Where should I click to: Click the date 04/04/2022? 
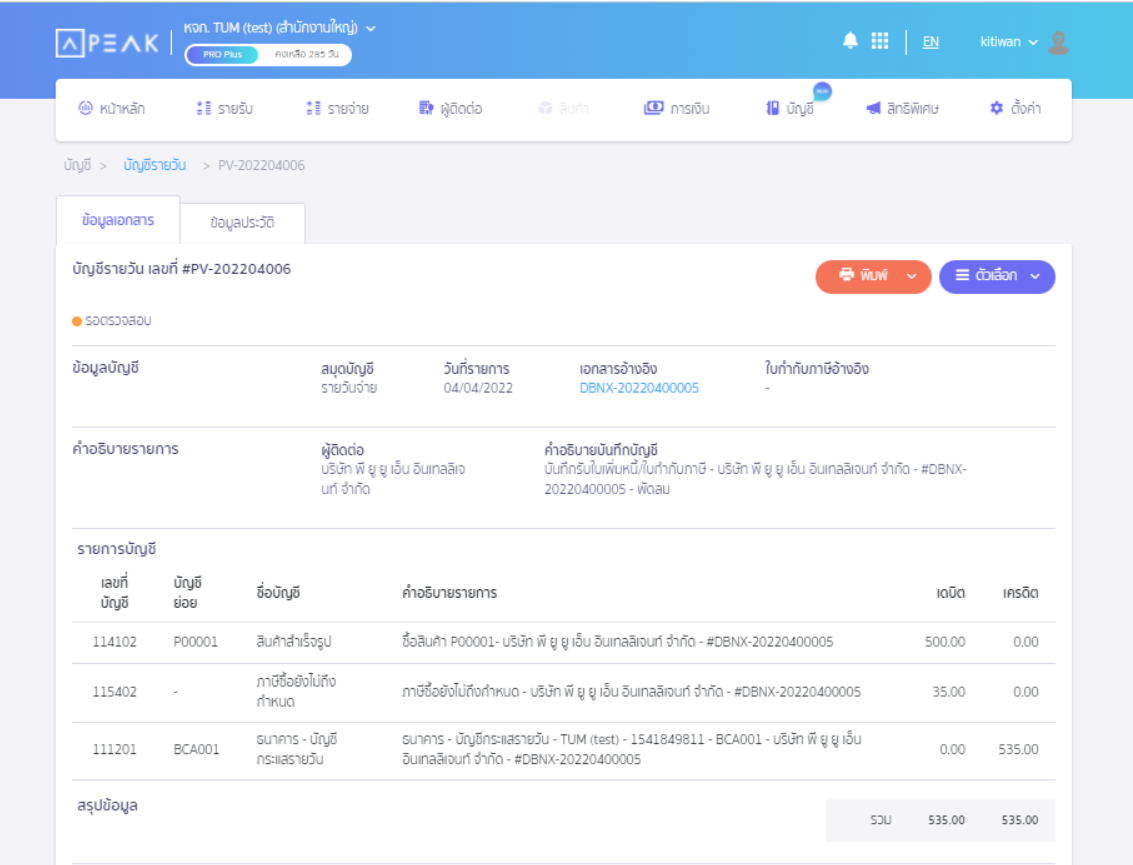[478, 388]
